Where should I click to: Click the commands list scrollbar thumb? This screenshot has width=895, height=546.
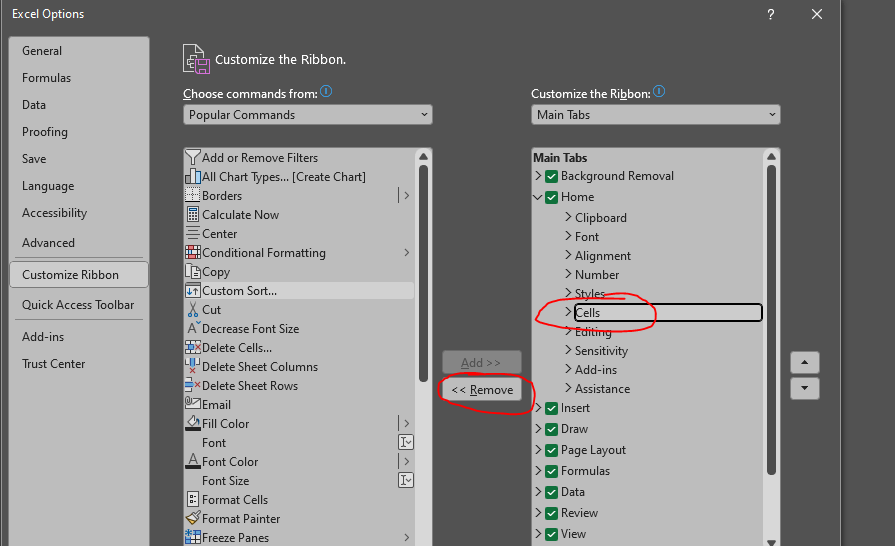423,273
